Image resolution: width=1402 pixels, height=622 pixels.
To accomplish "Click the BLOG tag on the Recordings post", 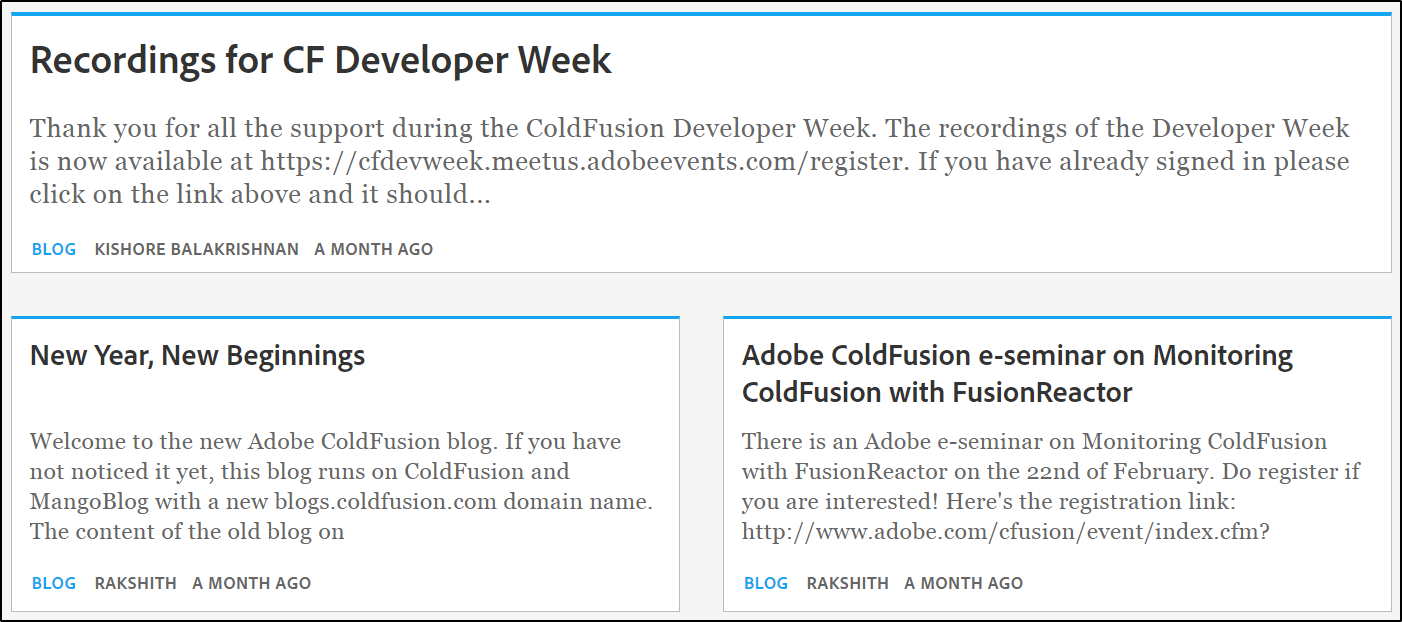I will 54,249.
